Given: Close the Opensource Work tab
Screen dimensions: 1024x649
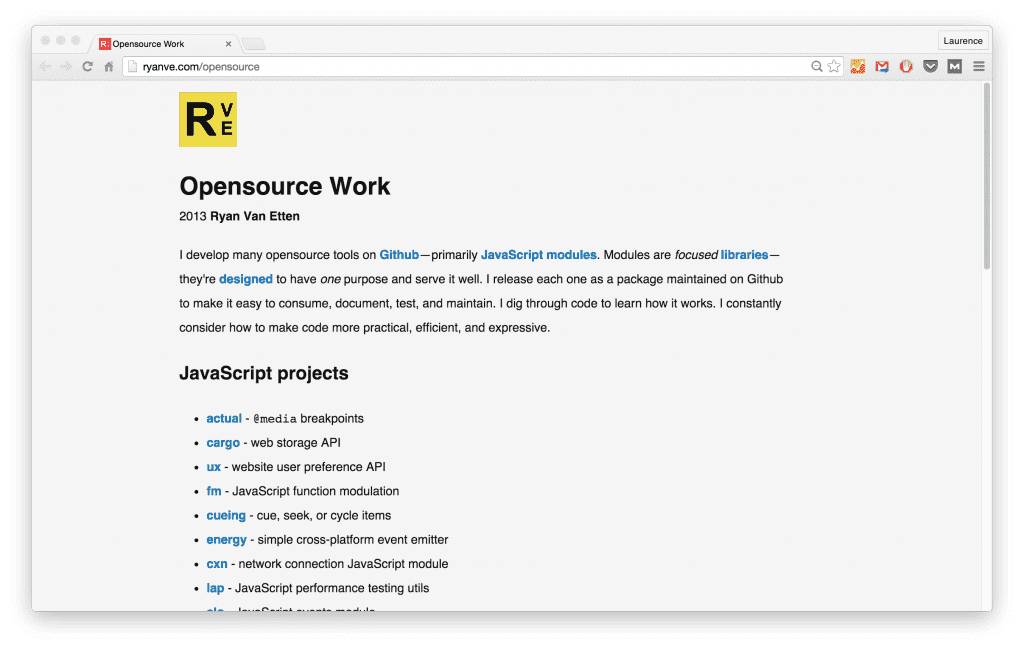Looking at the screenshot, I should coord(229,44).
